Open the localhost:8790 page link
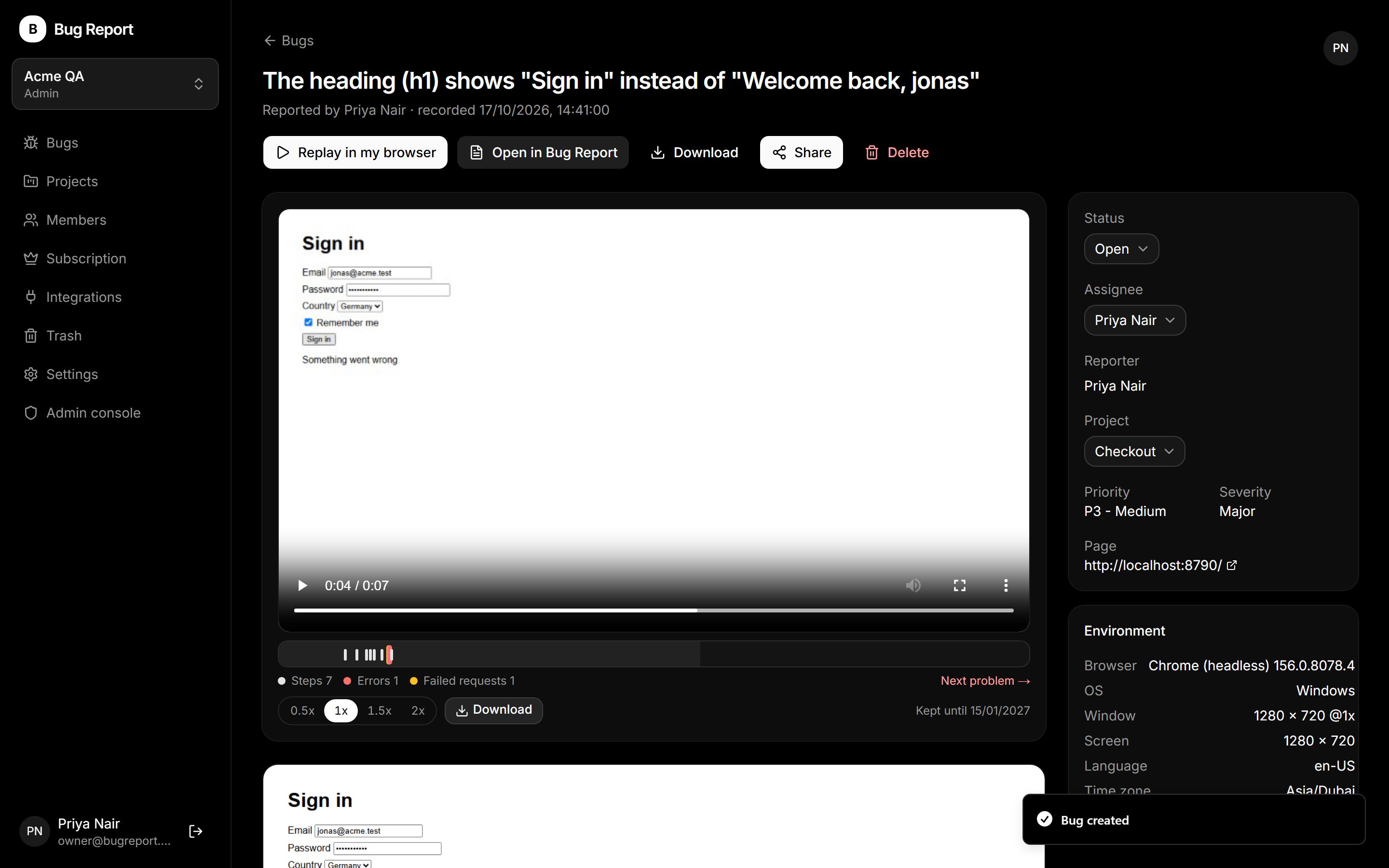The image size is (1389, 868). [1153, 566]
